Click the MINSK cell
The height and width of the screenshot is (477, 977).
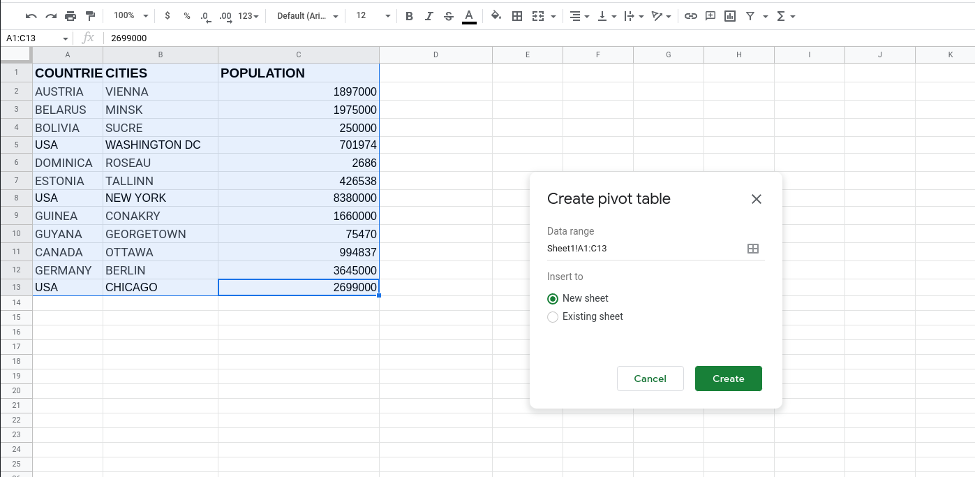(x=160, y=110)
